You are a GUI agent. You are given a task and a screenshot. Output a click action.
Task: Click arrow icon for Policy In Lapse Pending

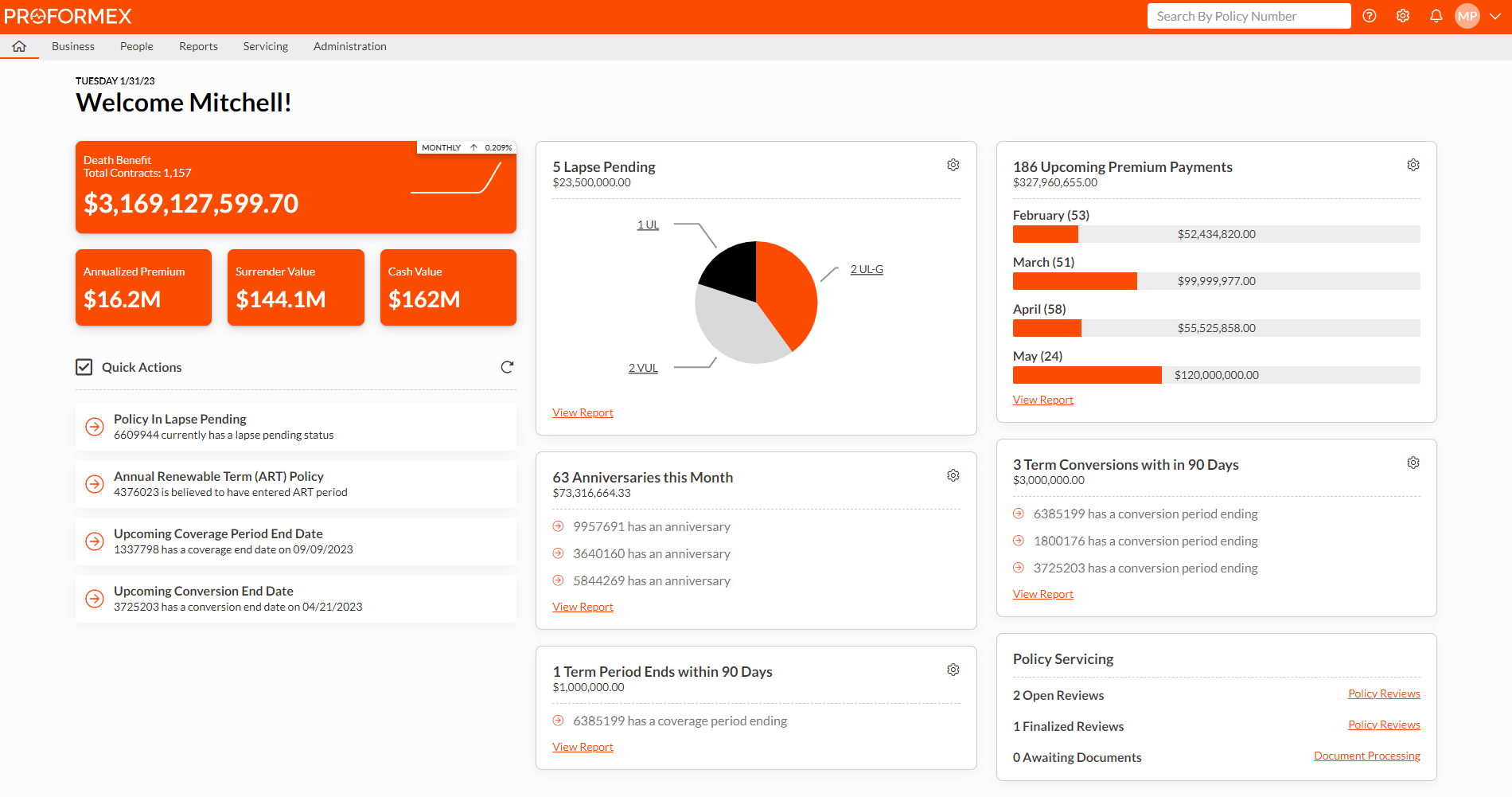pyautogui.click(x=95, y=427)
